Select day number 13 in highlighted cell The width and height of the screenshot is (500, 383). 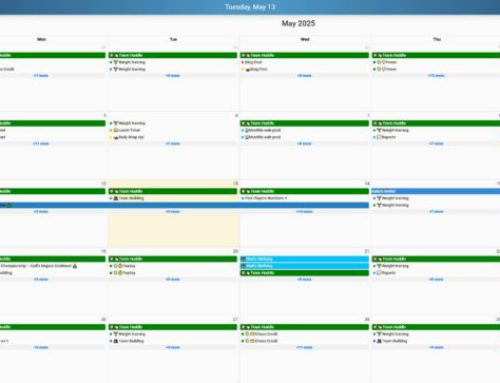pyautogui.click(x=235, y=183)
